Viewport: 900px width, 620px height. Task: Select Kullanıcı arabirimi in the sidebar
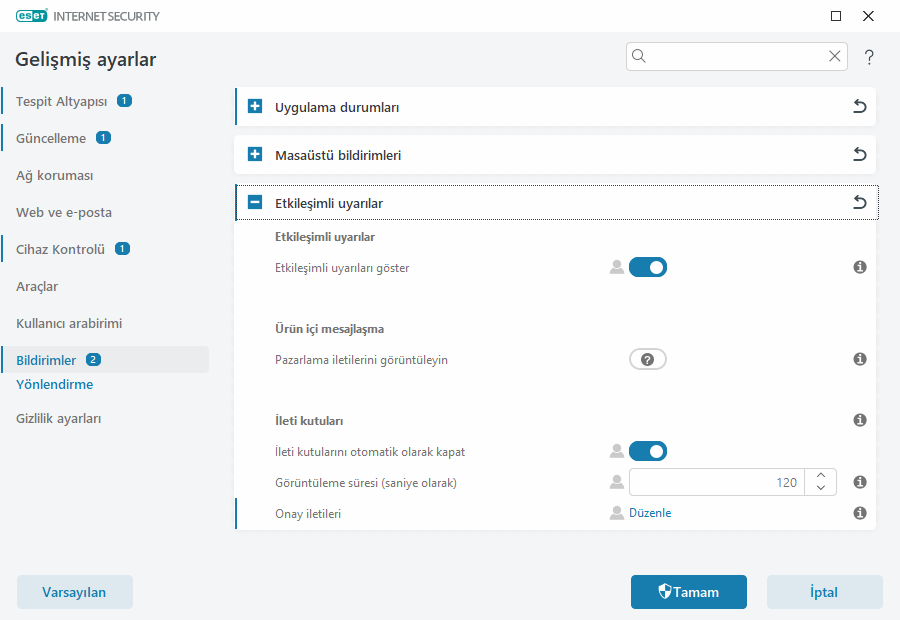click(x=68, y=324)
